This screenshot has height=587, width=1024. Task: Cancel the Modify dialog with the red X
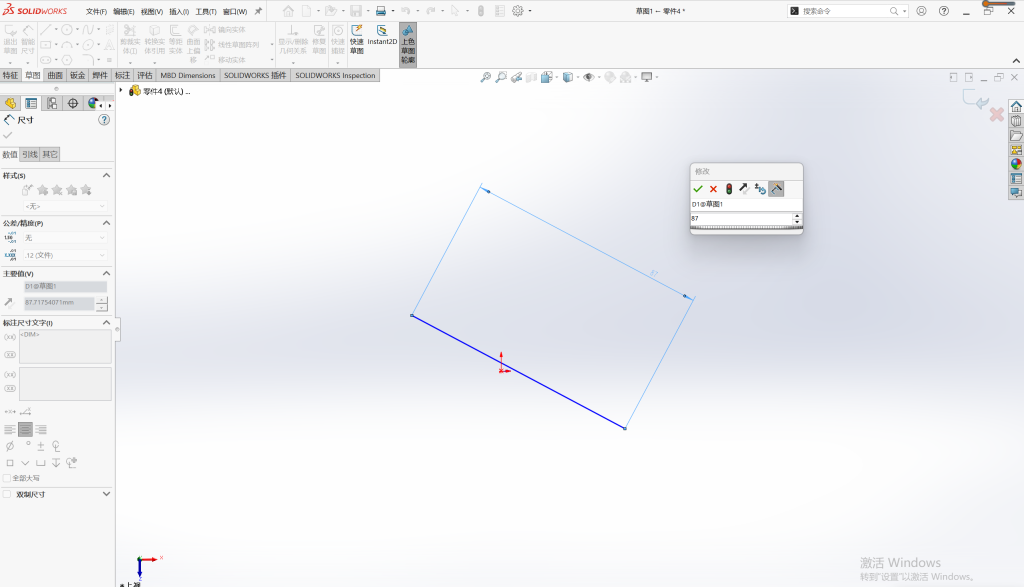click(713, 189)
